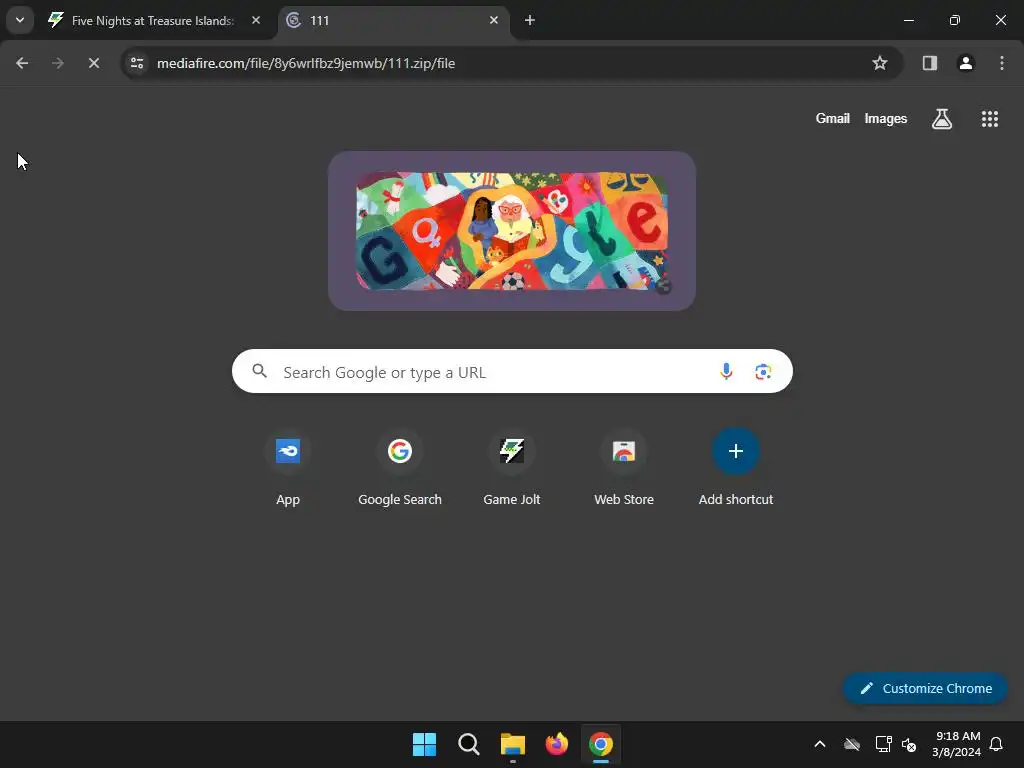Click the Google Doodle image
Viewport: 1024px width, 768px height.
(511, 231)
